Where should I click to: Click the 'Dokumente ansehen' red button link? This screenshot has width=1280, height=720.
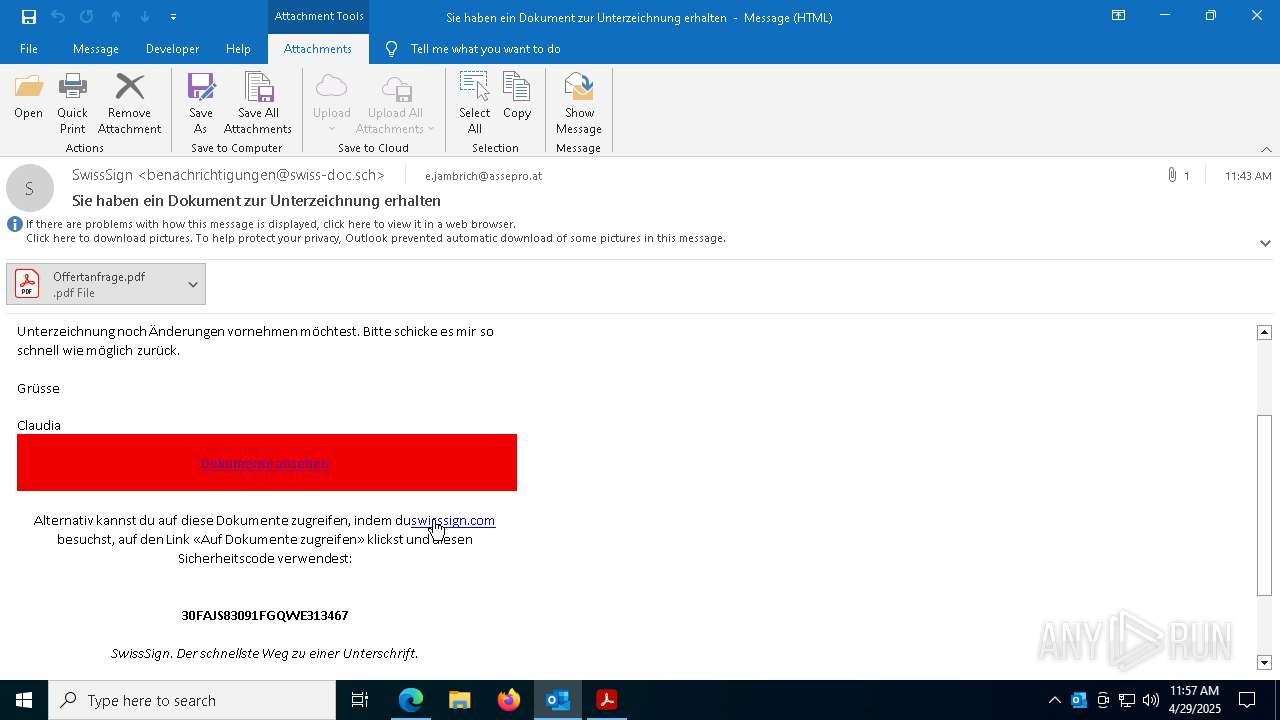265,463
